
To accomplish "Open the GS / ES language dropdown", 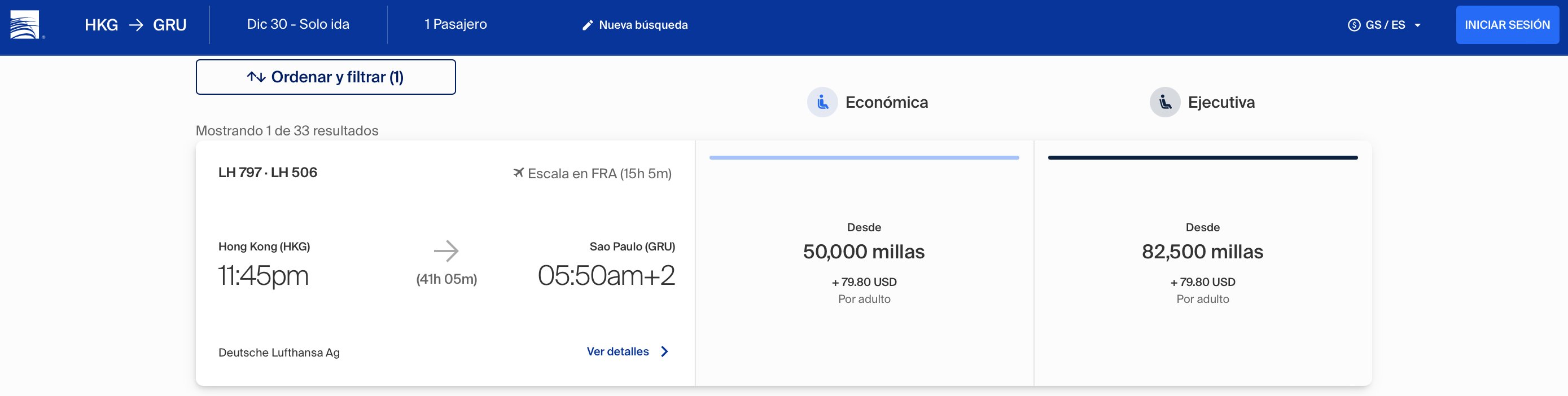I will pyautogui.click(x=1384, y=25).
